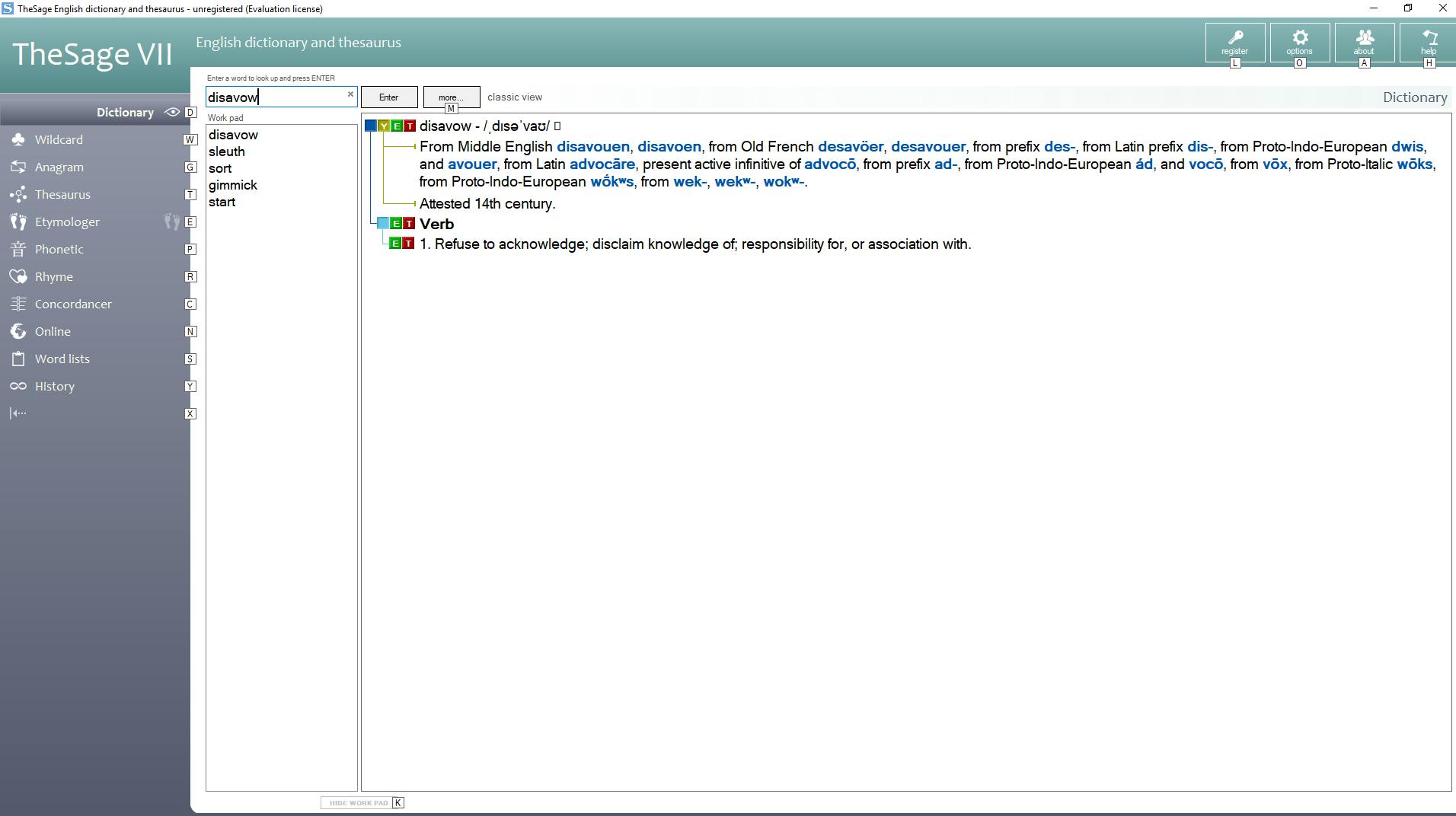Image resolution: width=1456 pixels, height=816 pixels.
Task: Click the red T icon beside disavow headword
Action: pyautogui.click(x=410, y=126)
